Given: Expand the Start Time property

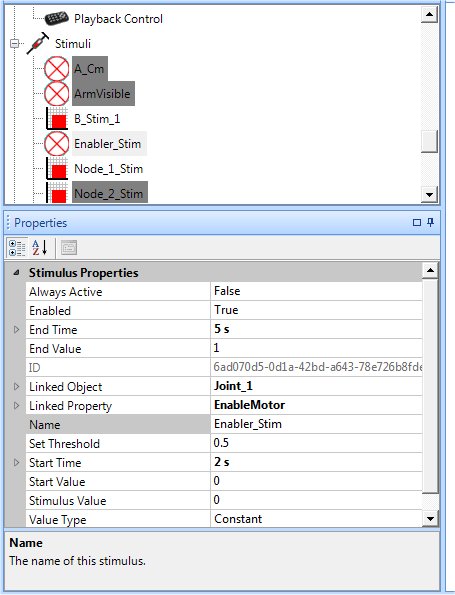Looking at the screenshot, I should 16,462.
